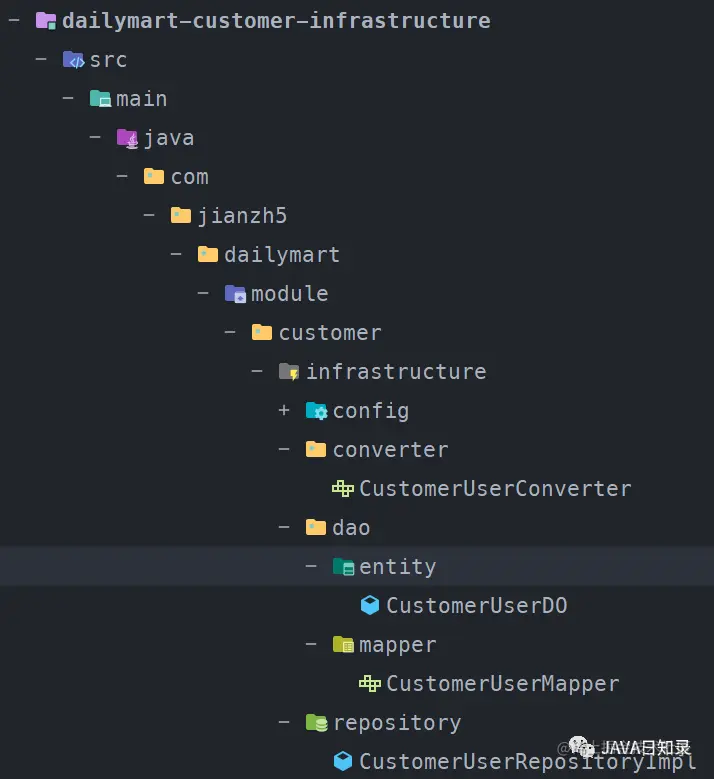
Task: Click the infrastructure folder icon
Action: coord(289,372)
